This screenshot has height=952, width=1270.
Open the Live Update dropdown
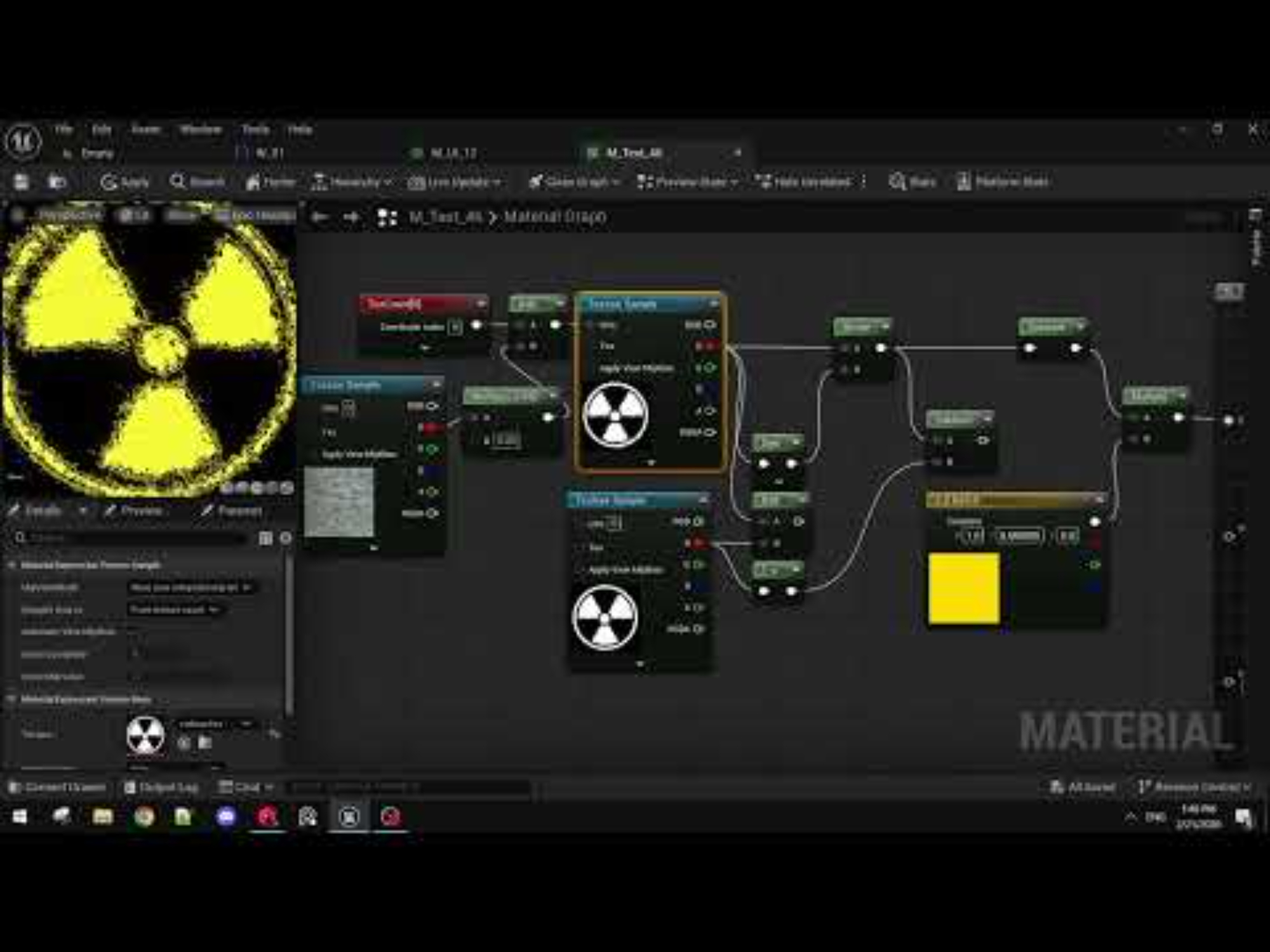(454, 182)
